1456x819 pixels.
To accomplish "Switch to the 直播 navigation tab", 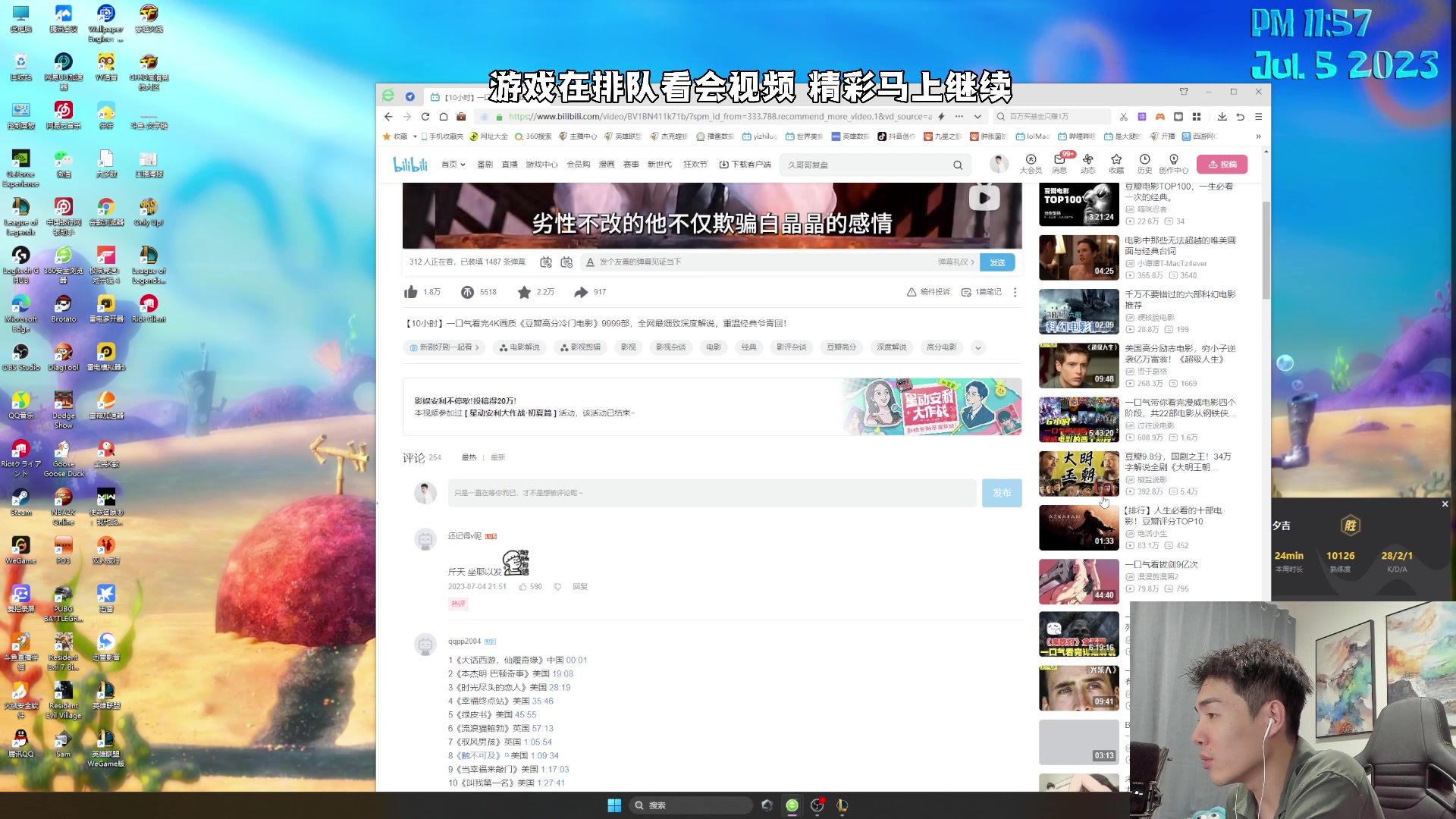I will point(509,164).
